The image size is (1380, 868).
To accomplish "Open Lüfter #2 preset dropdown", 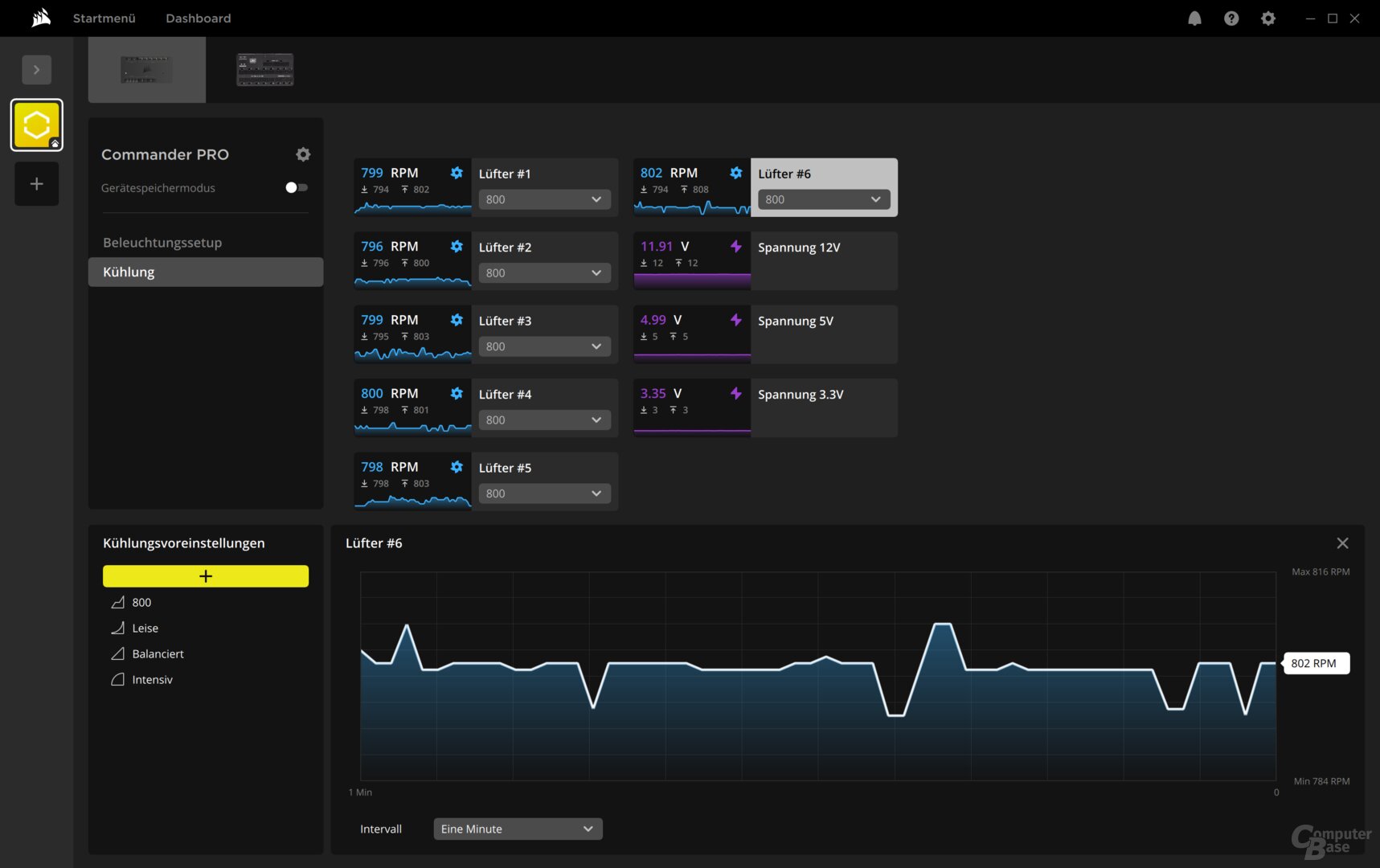I will tap(544, 273).
